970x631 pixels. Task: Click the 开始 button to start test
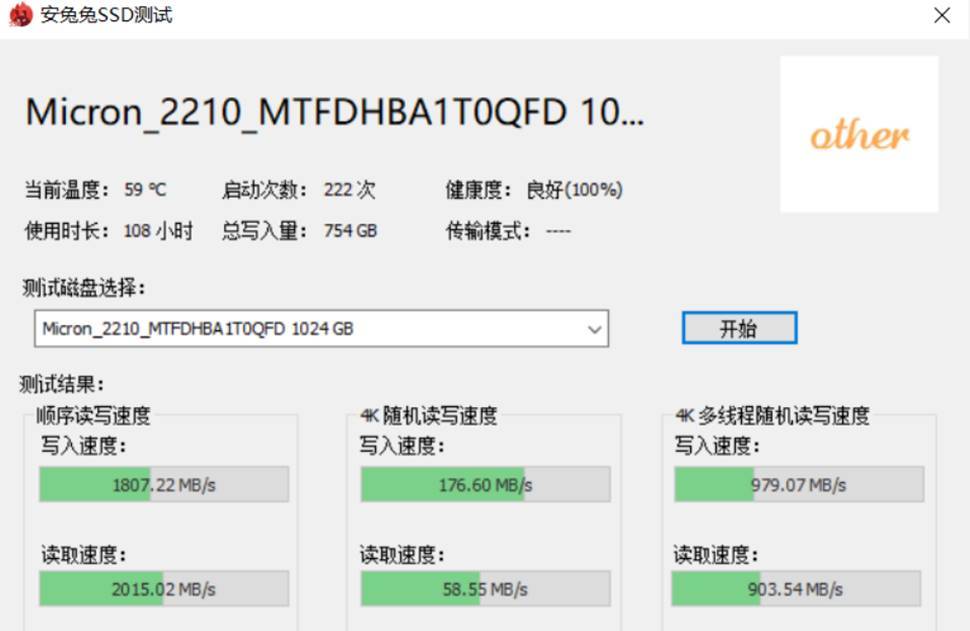739,328
